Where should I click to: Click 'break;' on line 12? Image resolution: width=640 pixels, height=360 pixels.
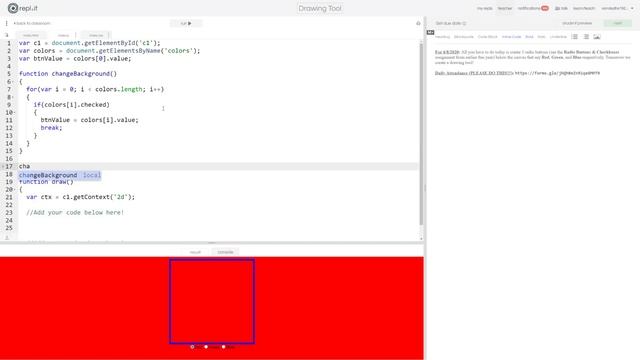coord(51,128)
